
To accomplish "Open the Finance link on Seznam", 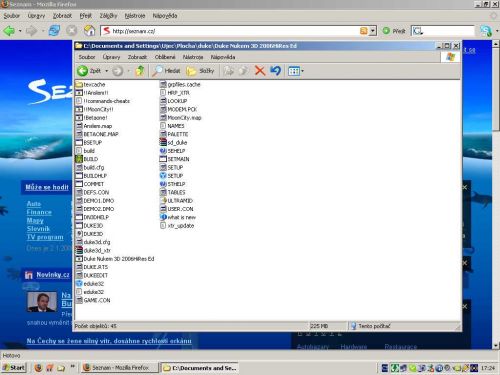I will [x=39, y=212].
